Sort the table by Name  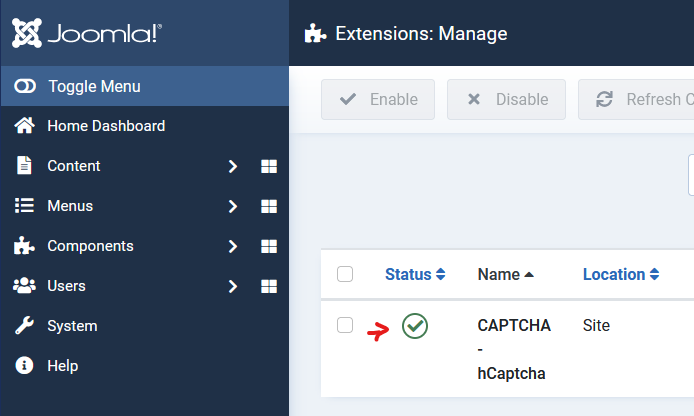pos(505,274)
